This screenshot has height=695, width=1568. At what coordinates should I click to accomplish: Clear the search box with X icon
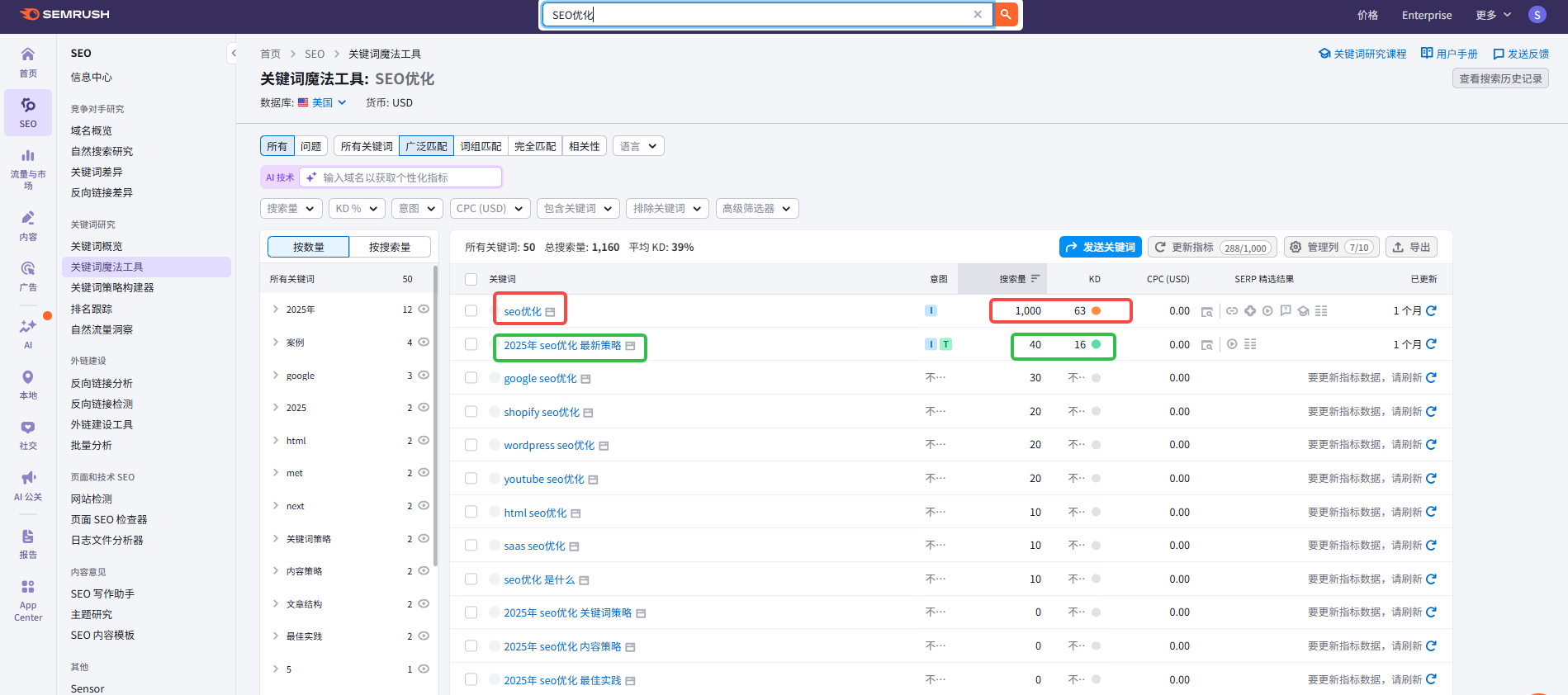pos(978,15)
